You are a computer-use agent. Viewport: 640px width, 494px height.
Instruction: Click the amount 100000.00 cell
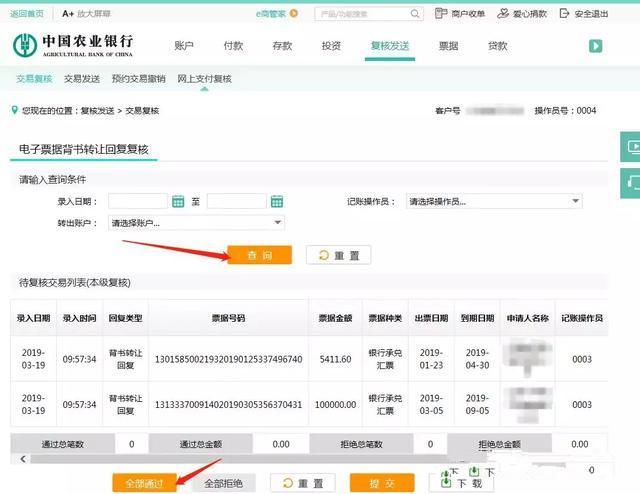click(x=335, y=405)
